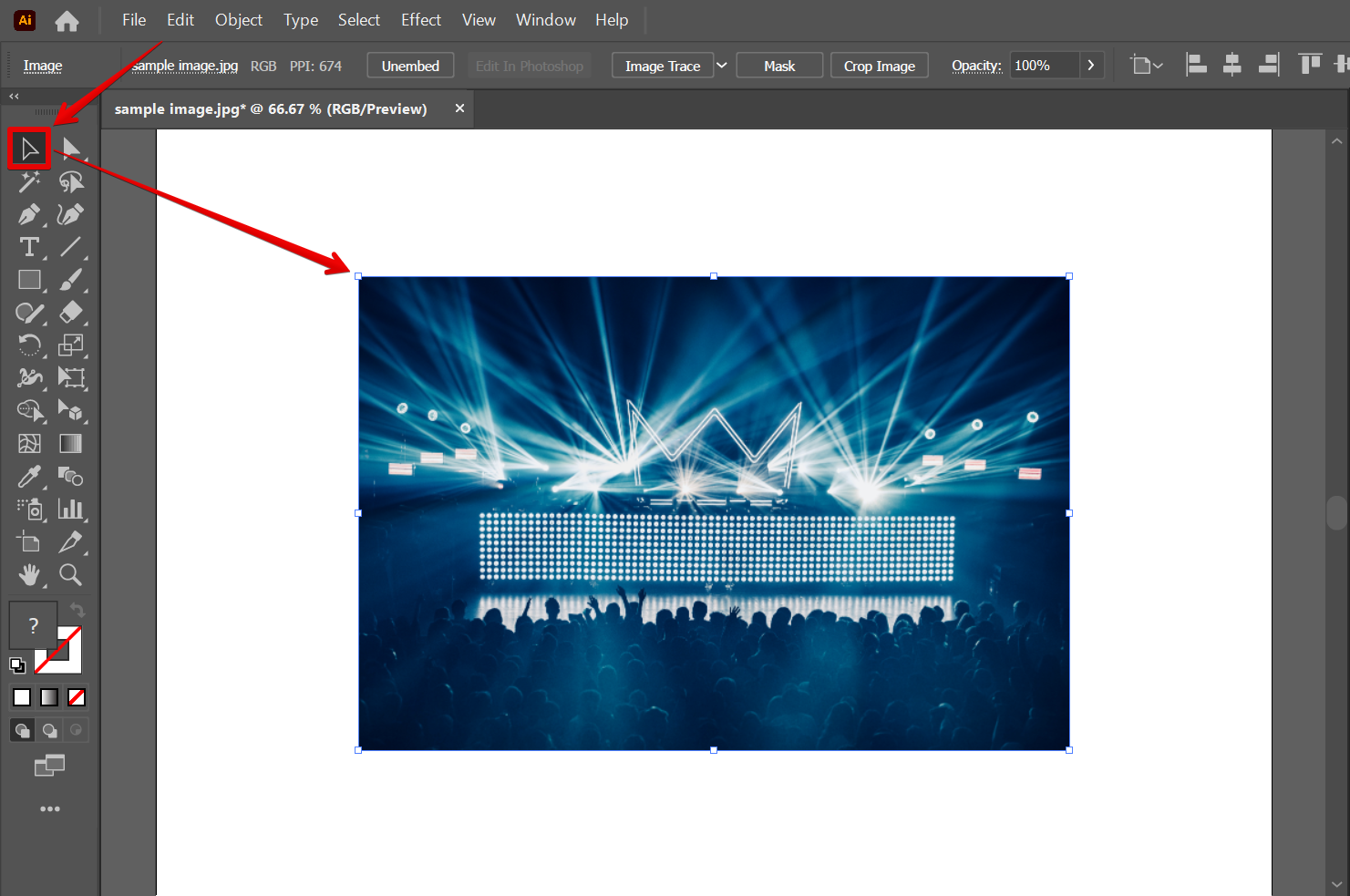The width and height of the screenshot is (1350, 896).
Task: Open the Align To dropdown
Action: (x=1146, y=66)
